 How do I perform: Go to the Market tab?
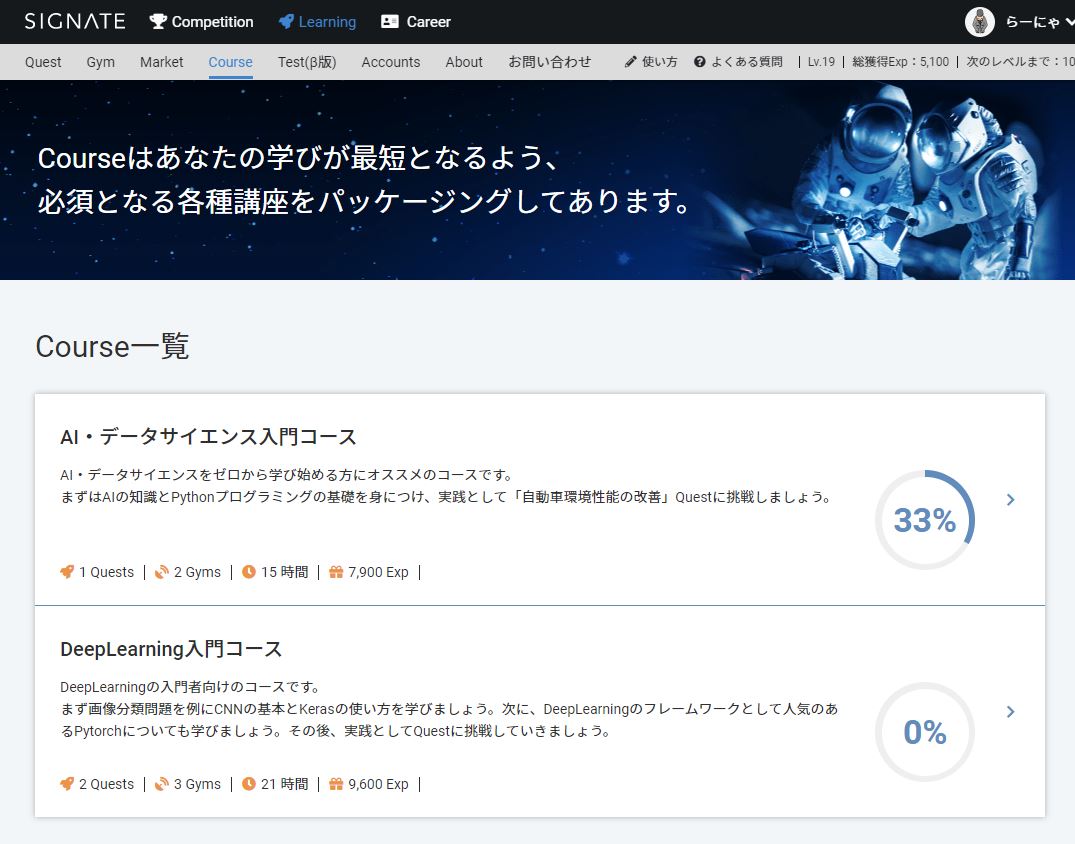161,62
